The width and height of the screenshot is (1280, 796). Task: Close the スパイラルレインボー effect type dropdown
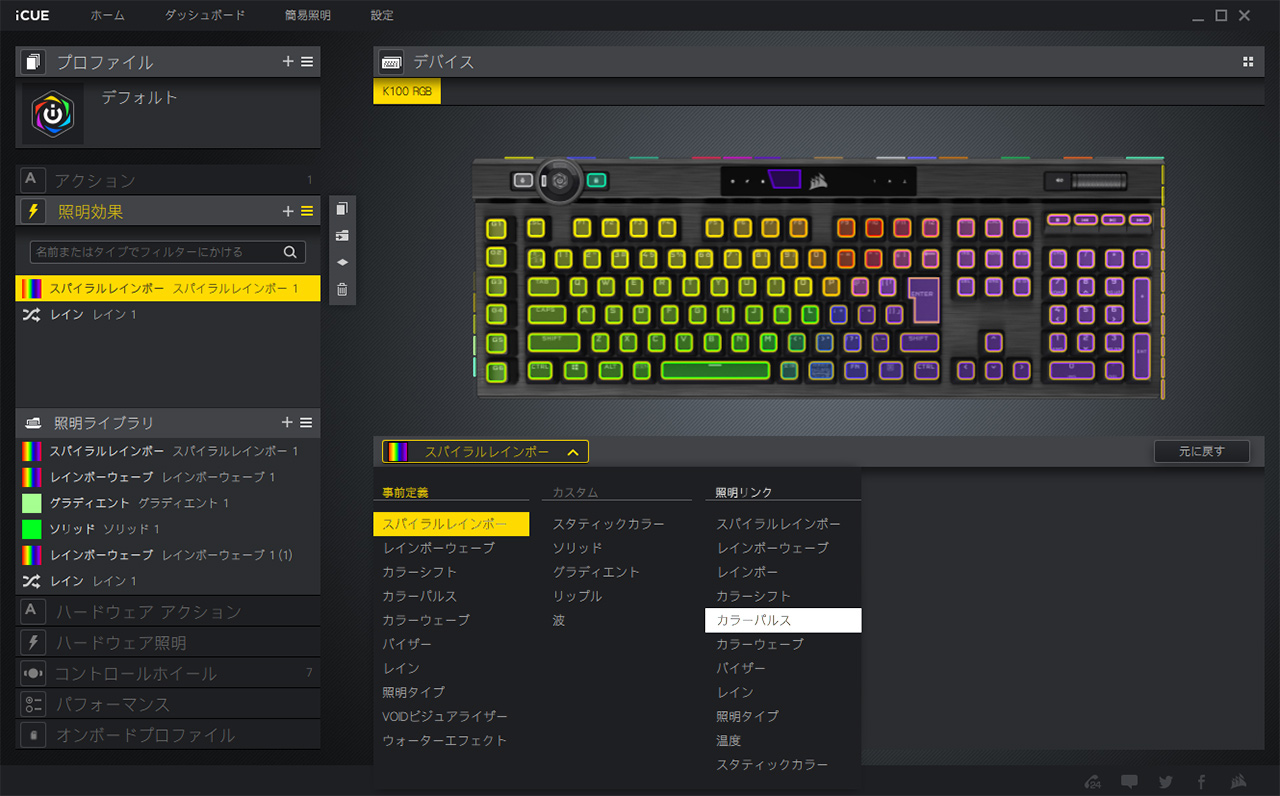coord(486,452)
